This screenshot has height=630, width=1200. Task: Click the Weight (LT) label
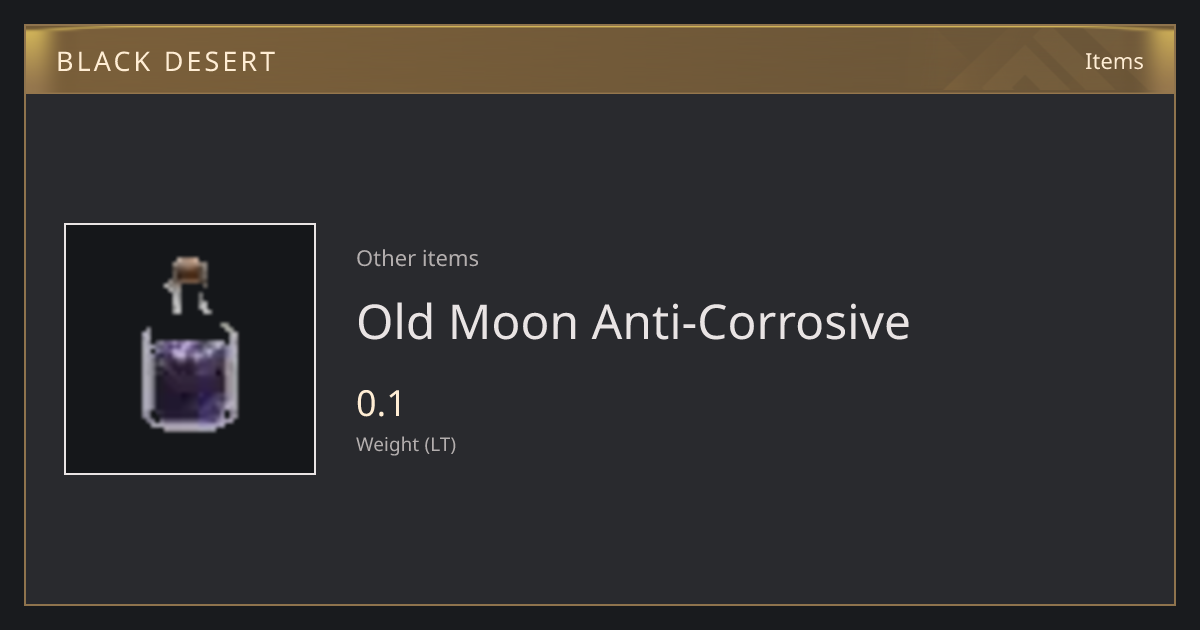pyautogui.click(x=406, y=445)
